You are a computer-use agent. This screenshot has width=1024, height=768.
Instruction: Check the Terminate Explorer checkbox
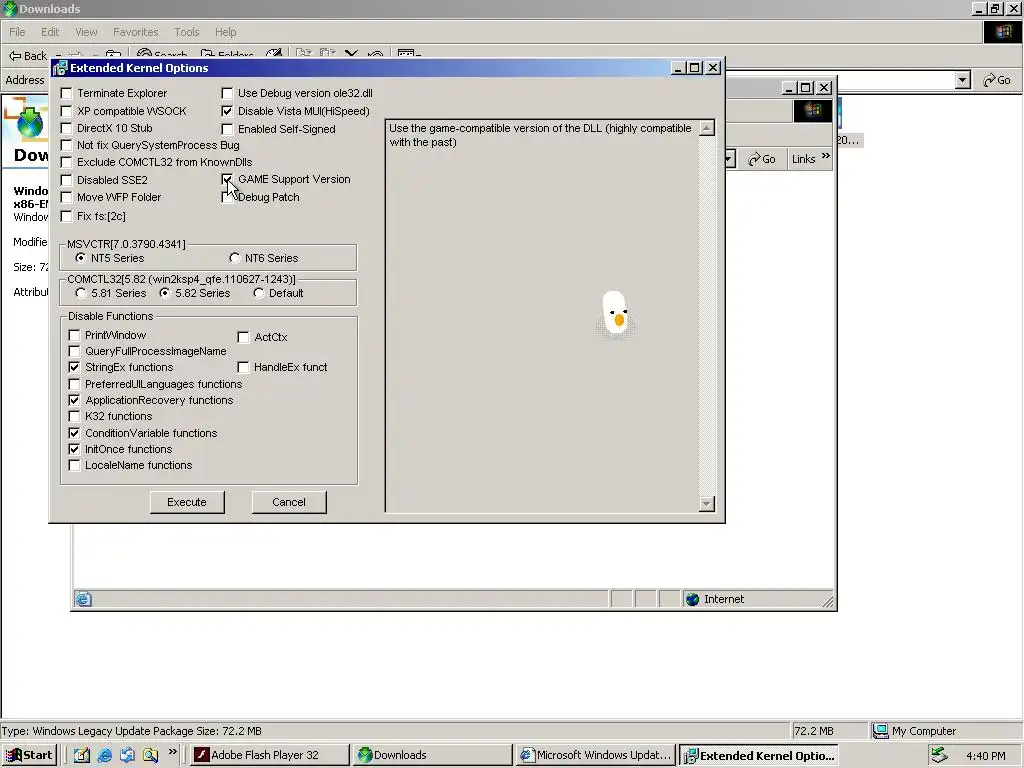(x=67, y=93)
